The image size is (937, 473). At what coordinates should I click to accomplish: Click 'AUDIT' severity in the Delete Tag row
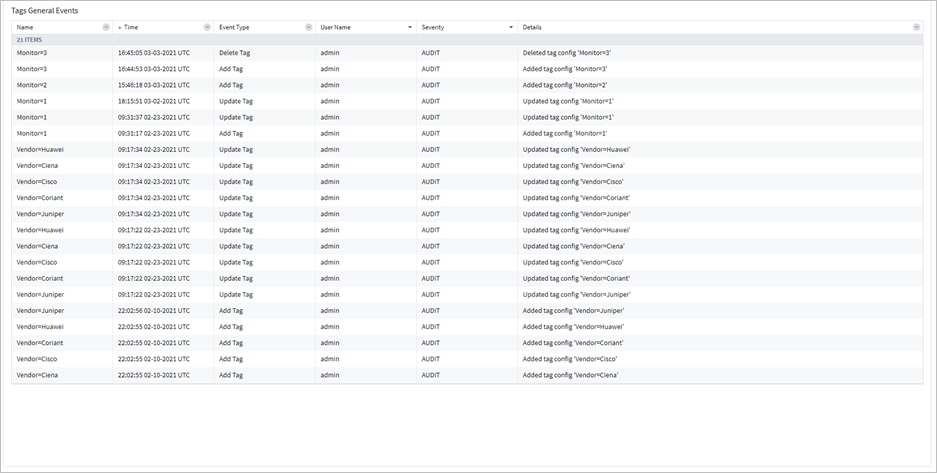(x=430, y=53)
